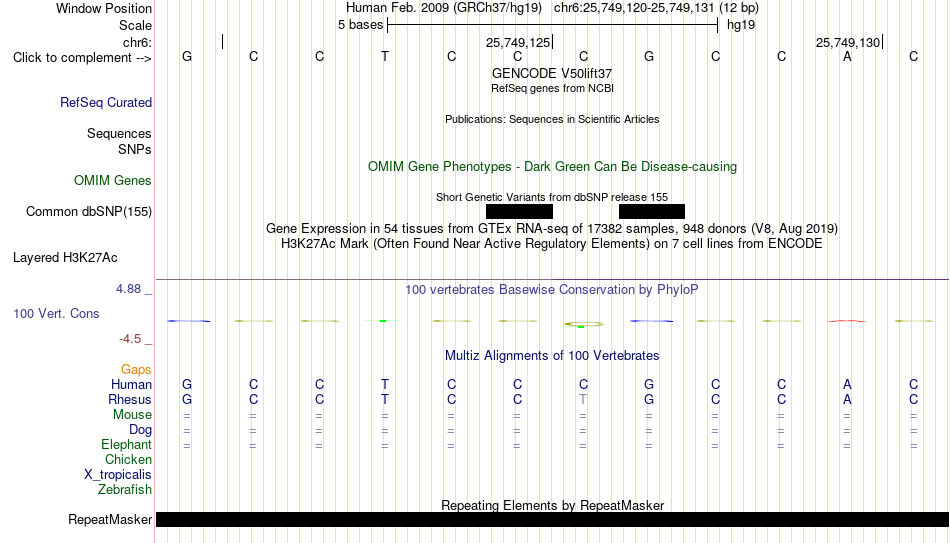The height and width of the screenshot is (543, 950).
Task: Click the T base in Human row
Action: (385, 384)
